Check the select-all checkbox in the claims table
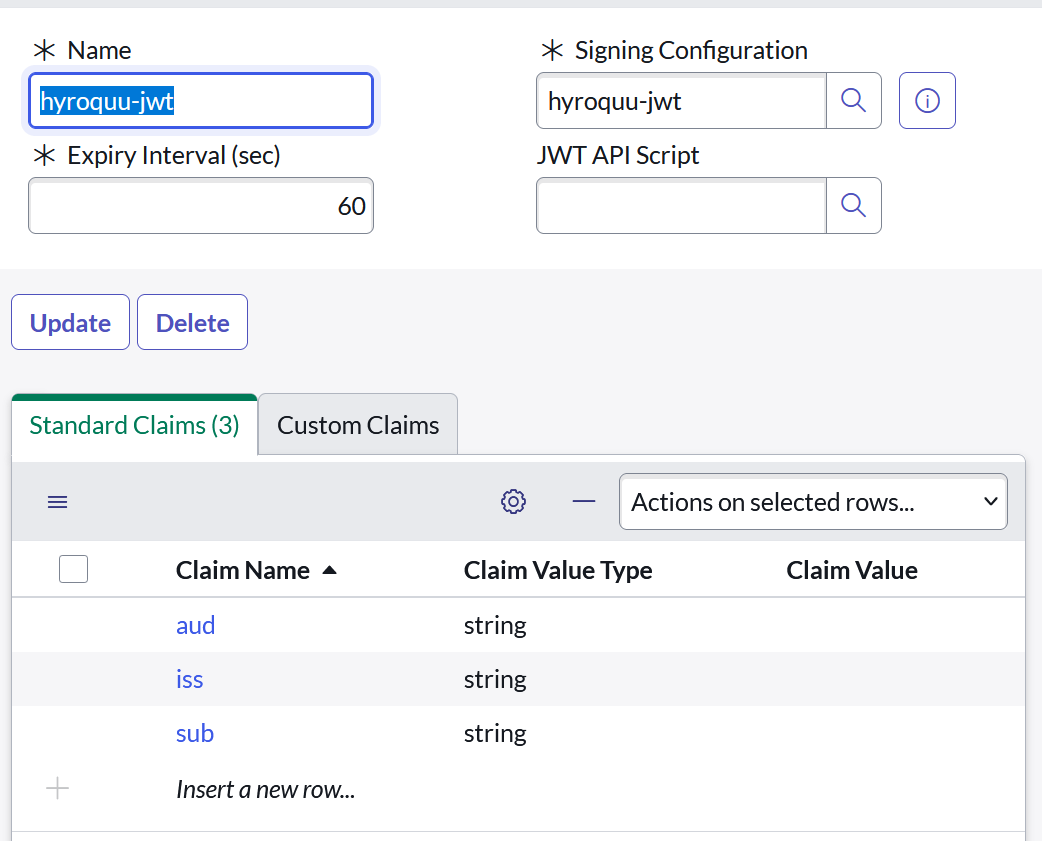 (x=73, y=568)
